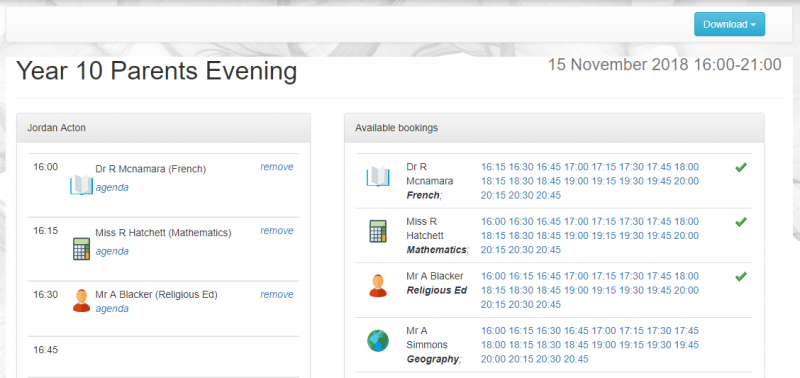Viewport: 800px width, 378px height.
Task: Click person icon beside the 16:30 booking
Action: click(x=81, y=300)
